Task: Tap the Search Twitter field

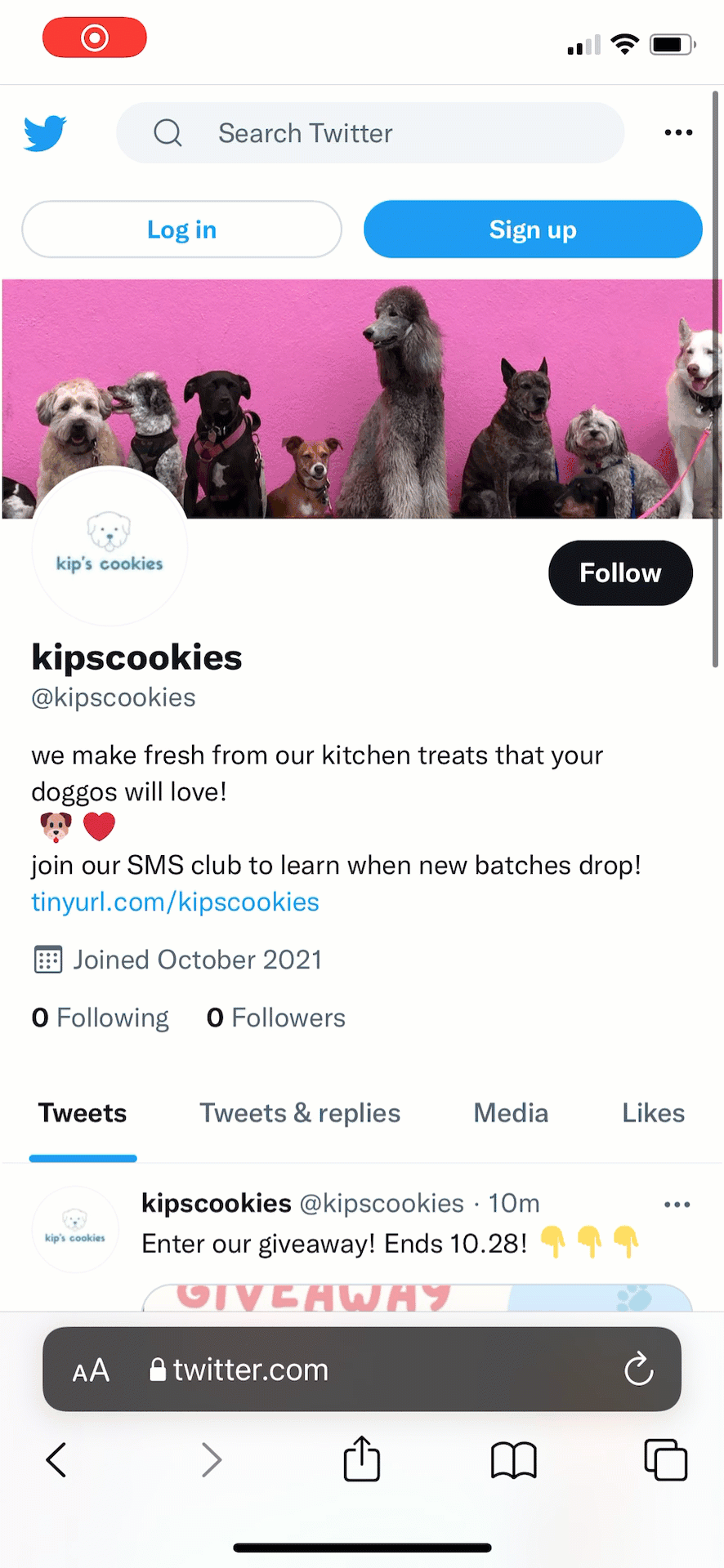Action: pyautogui.click(x=370, y=133)
